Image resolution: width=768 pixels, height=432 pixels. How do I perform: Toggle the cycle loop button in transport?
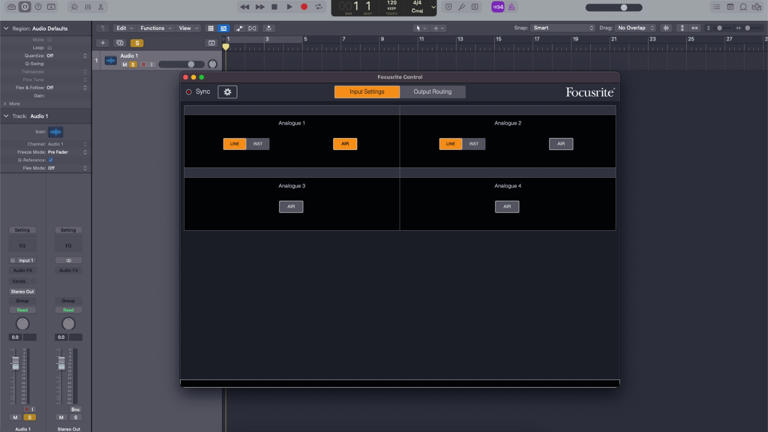click(319, 7)
